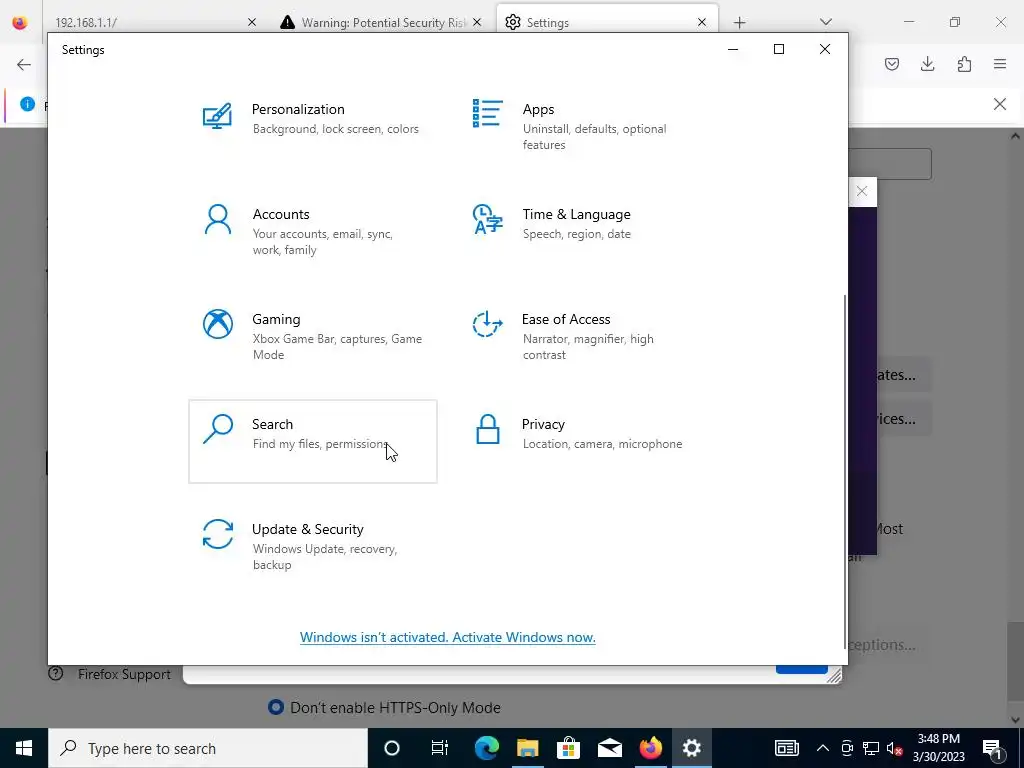Screen dimensions: 1024x768
Task: Open the Mail app from the taskbar
Action: pyautogui.click(x=610, y=748)
